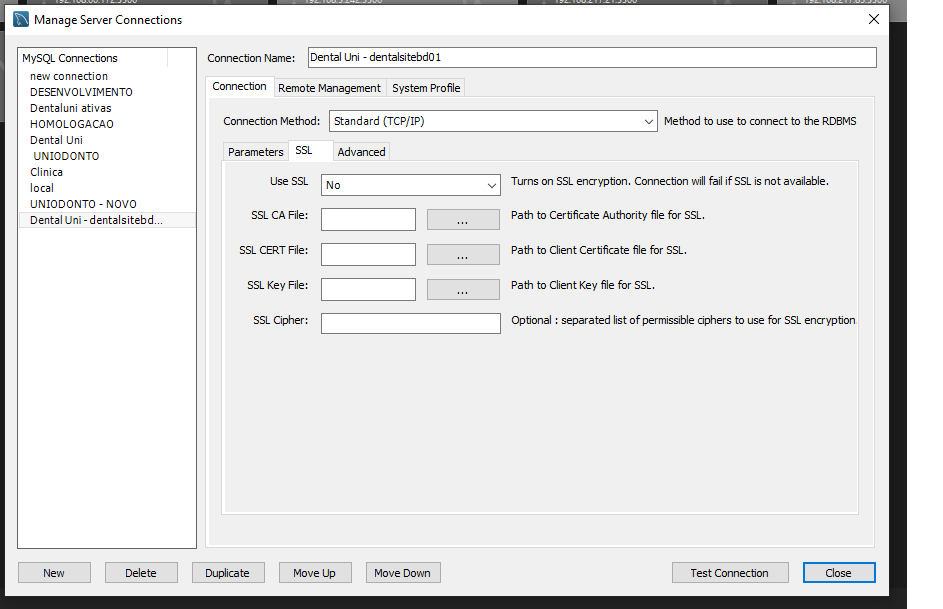Image resolution: width=943 pixels, height=609 pixels.
Task: Move the connection up in list
Action: tap(314, 573)
